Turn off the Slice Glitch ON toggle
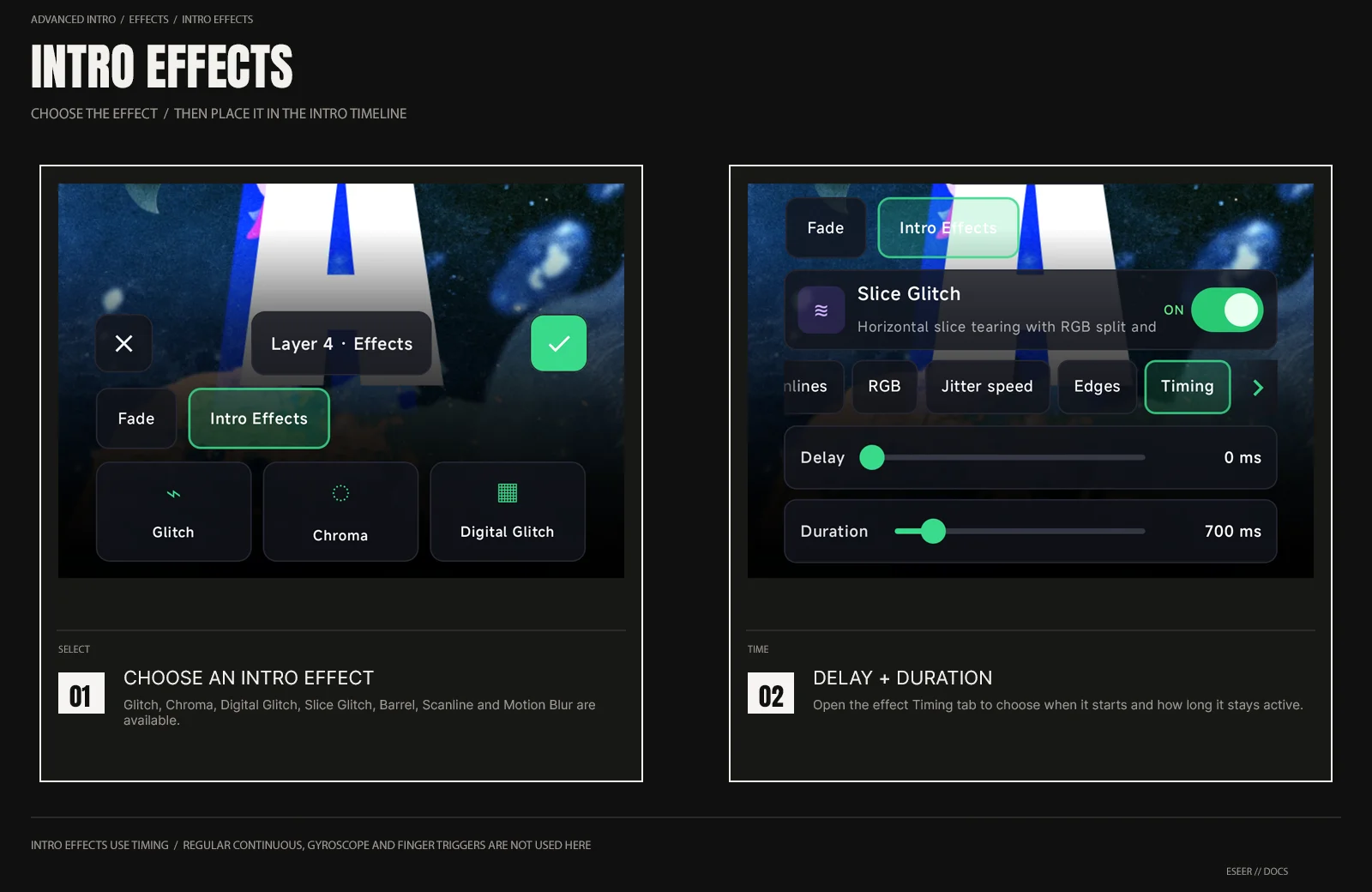The width and height of the screenshot is (1372, 892). pos(1227,310)
